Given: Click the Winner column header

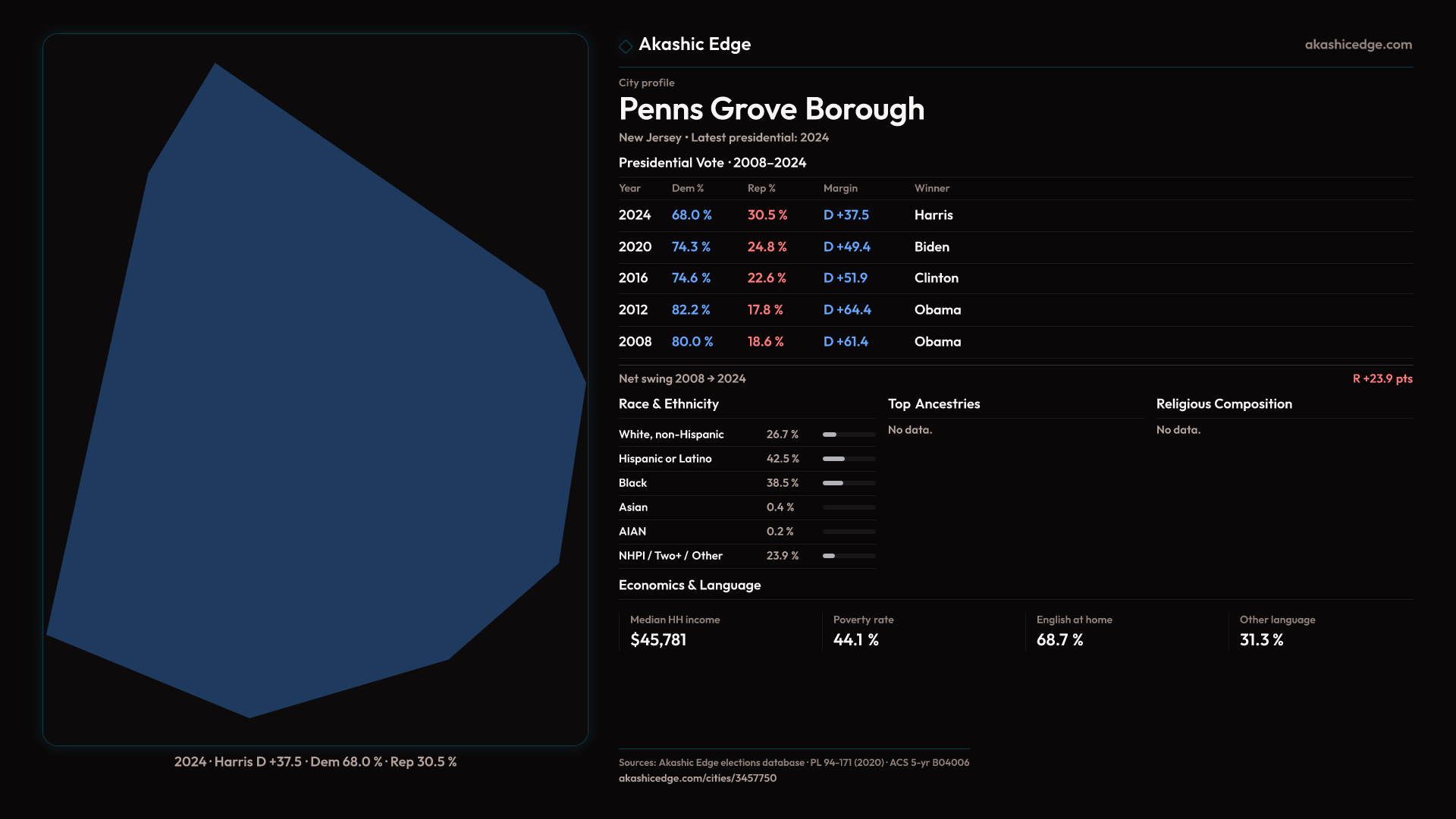Looking at the screenshot, I should click(x=931, y=188).
